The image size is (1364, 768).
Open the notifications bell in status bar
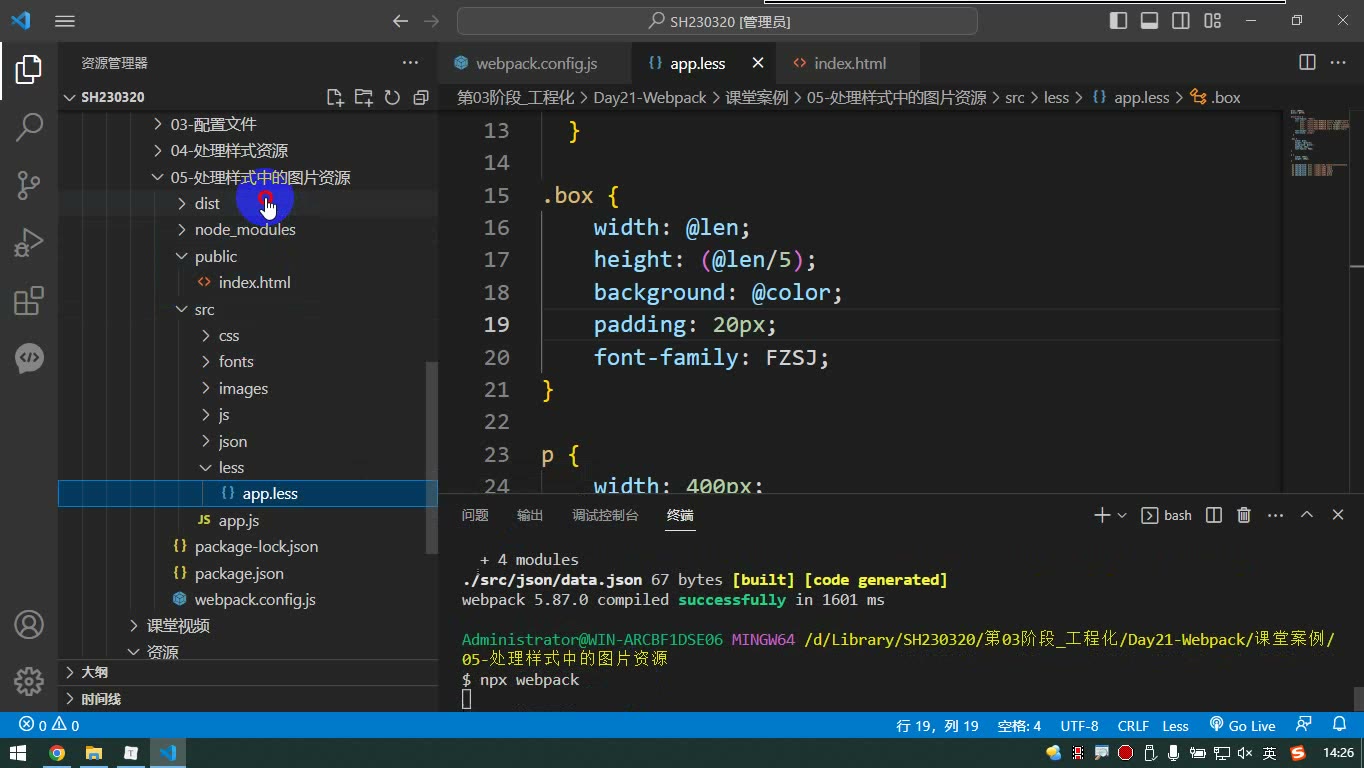pyautogui.click(x=1340, y=725)
